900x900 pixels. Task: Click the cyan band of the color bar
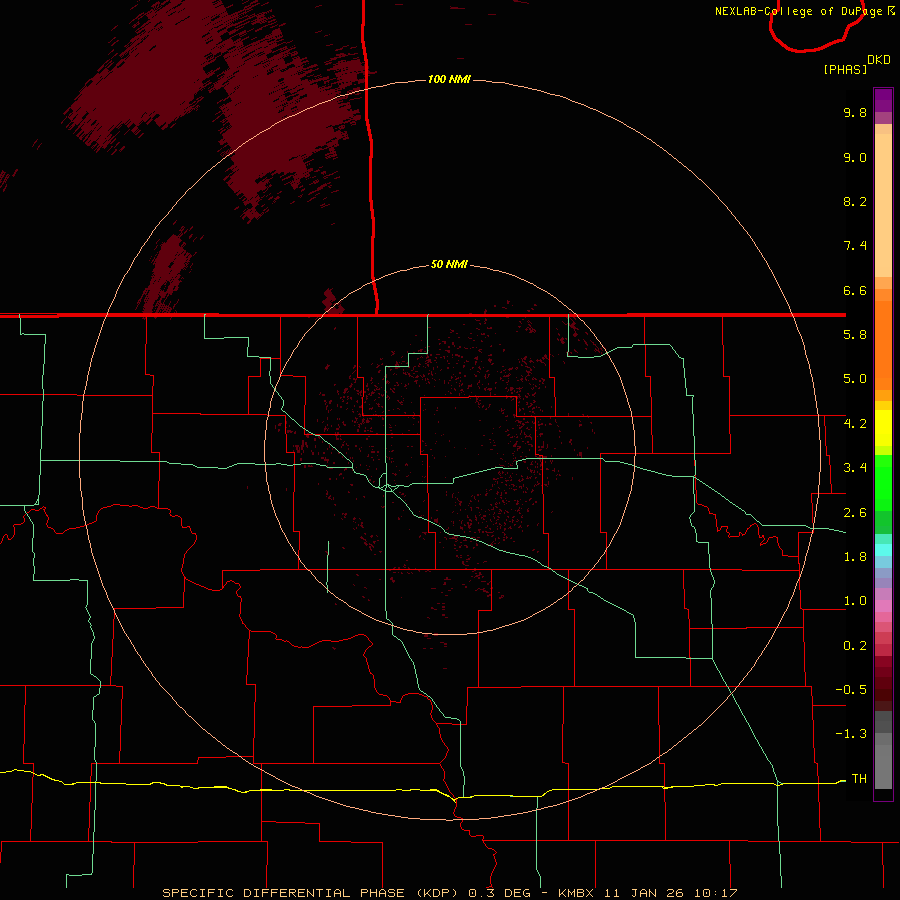(x=883, y=550)
